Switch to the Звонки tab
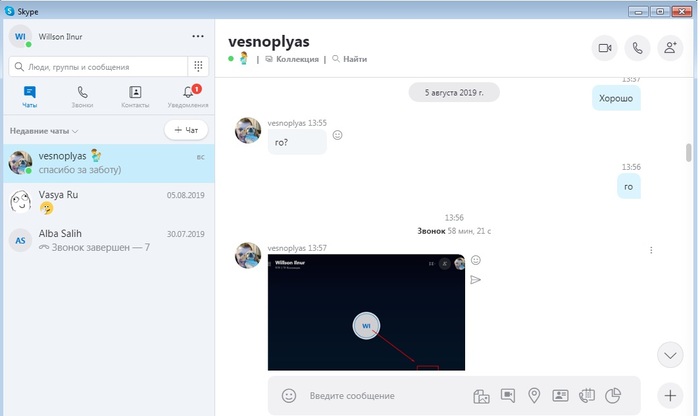Screen dimensions: 700x416 pos(83,97)
